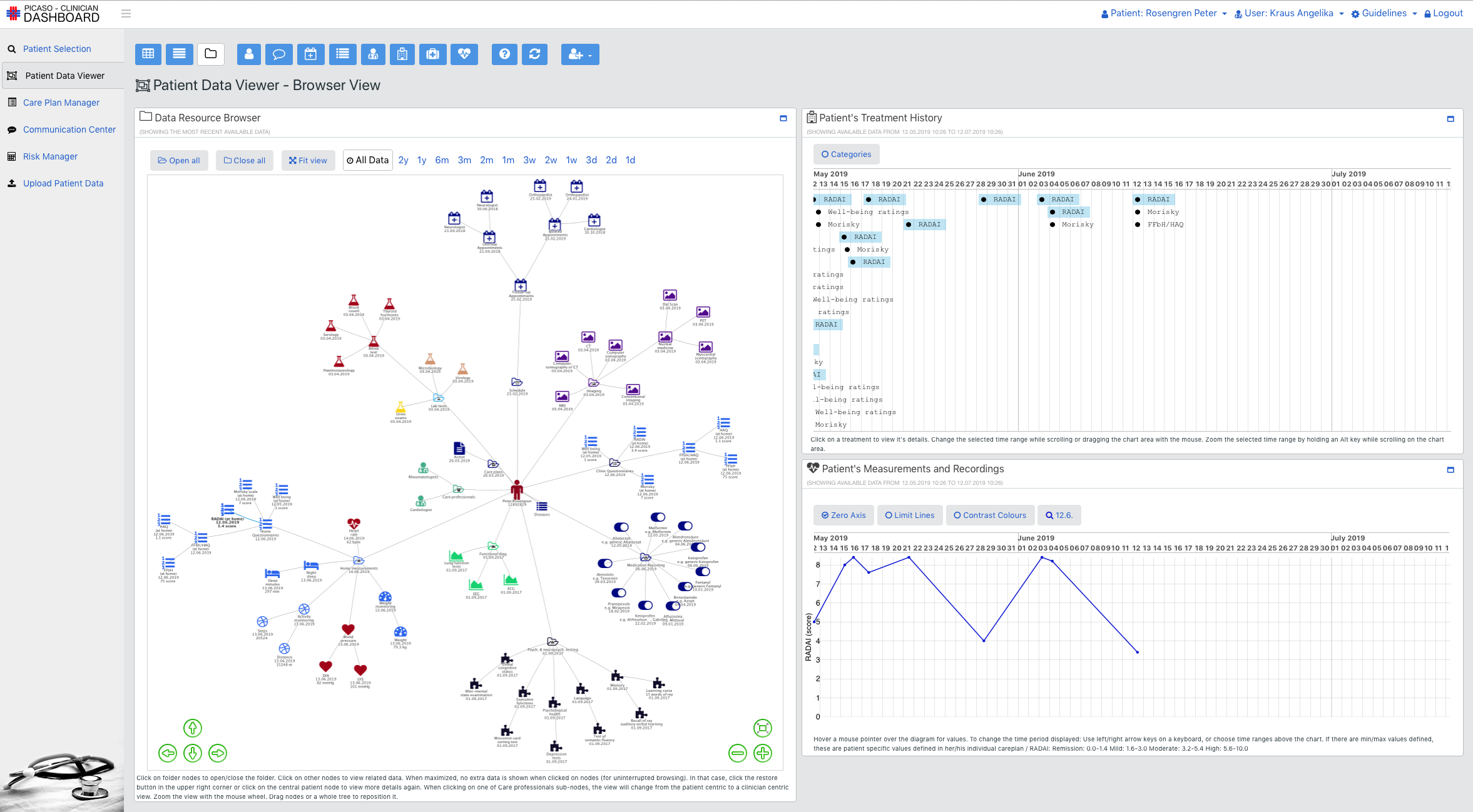1473x812 pixels.
Task: Click the green pan-left arrow in browser
Action: [x=168, y=753]
